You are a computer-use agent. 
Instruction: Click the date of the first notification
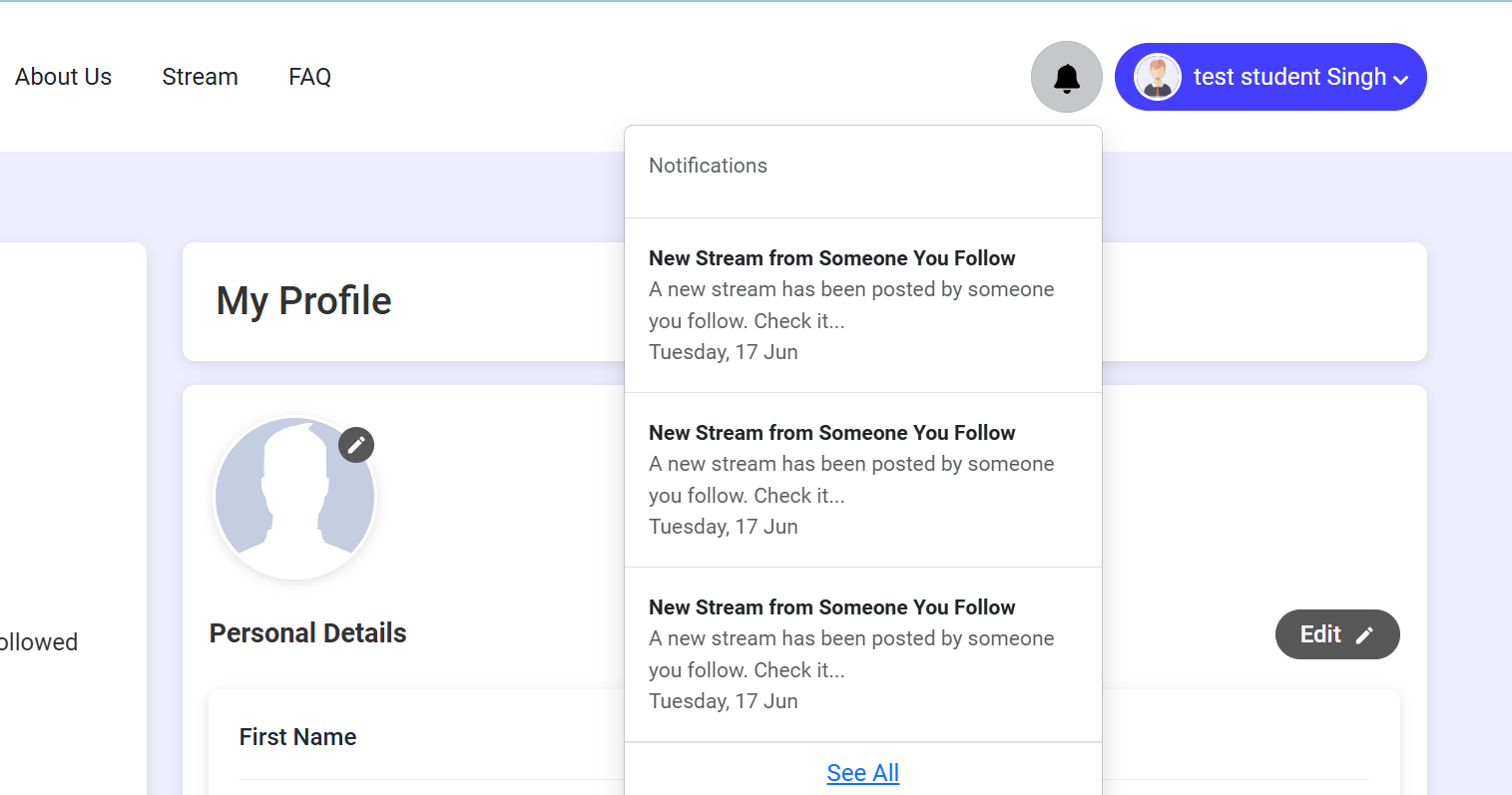pyautogui.click(x=723, y=352)
